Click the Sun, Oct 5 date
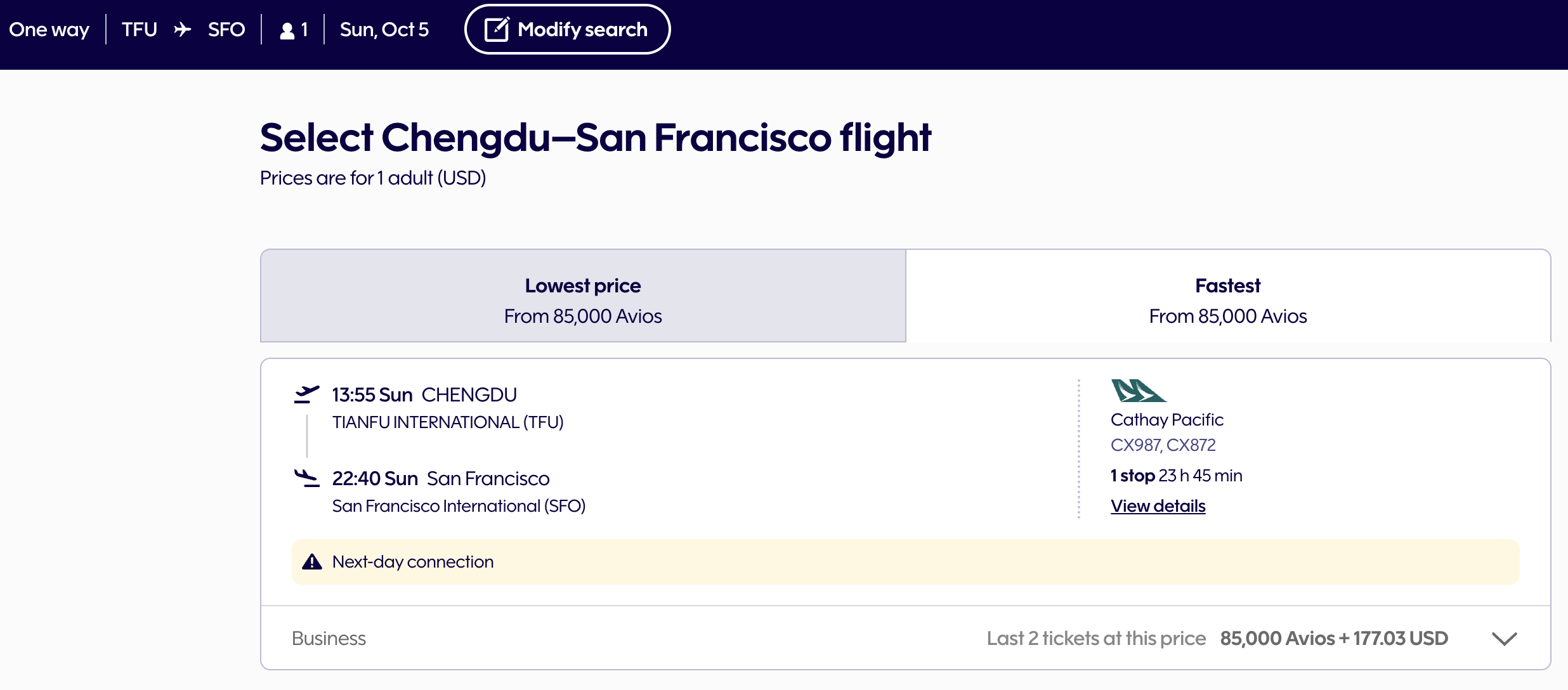1568x690 pixels. pos(384,30)
